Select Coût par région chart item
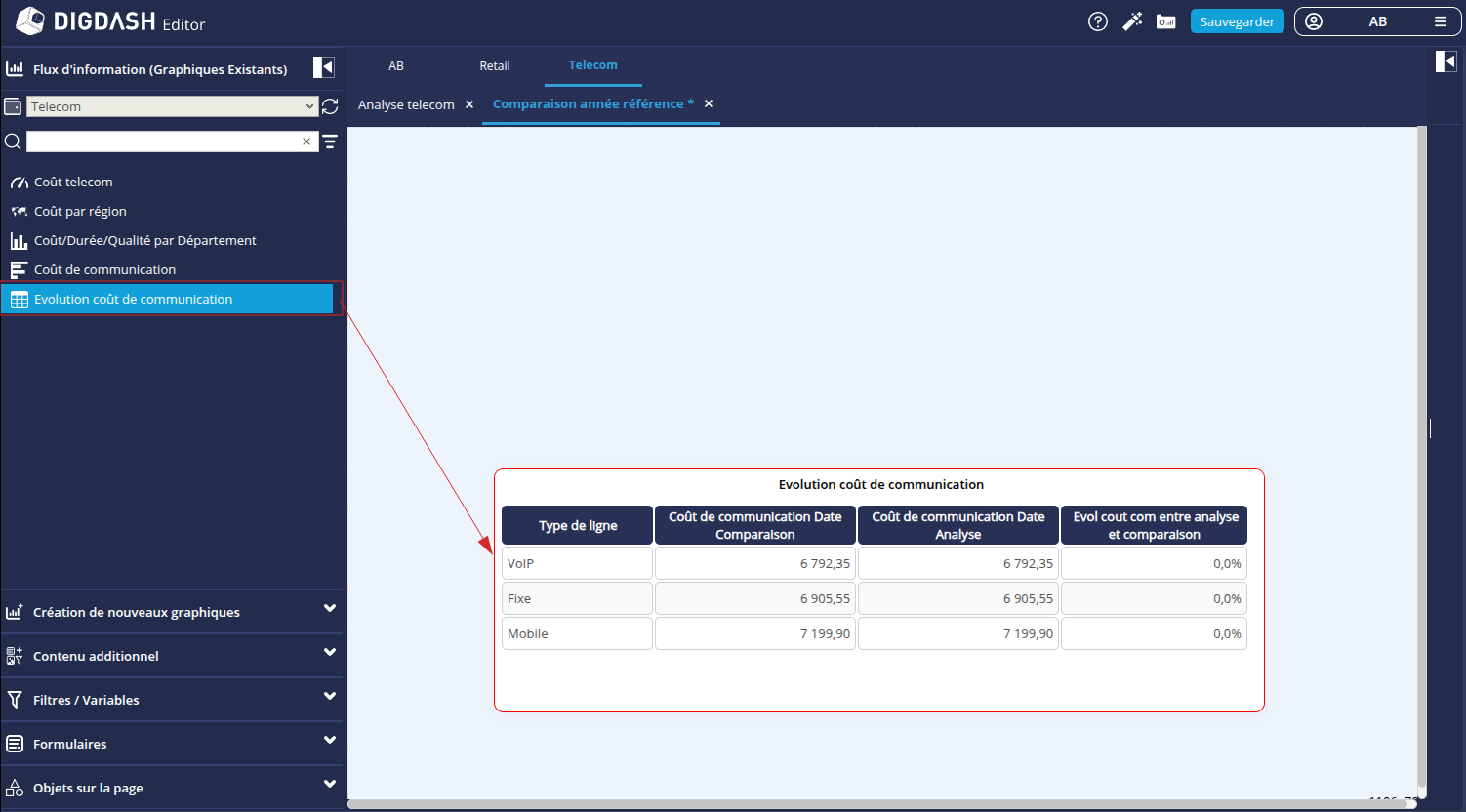The height and width of the screenshot is (812, 1466). [80, 211]
